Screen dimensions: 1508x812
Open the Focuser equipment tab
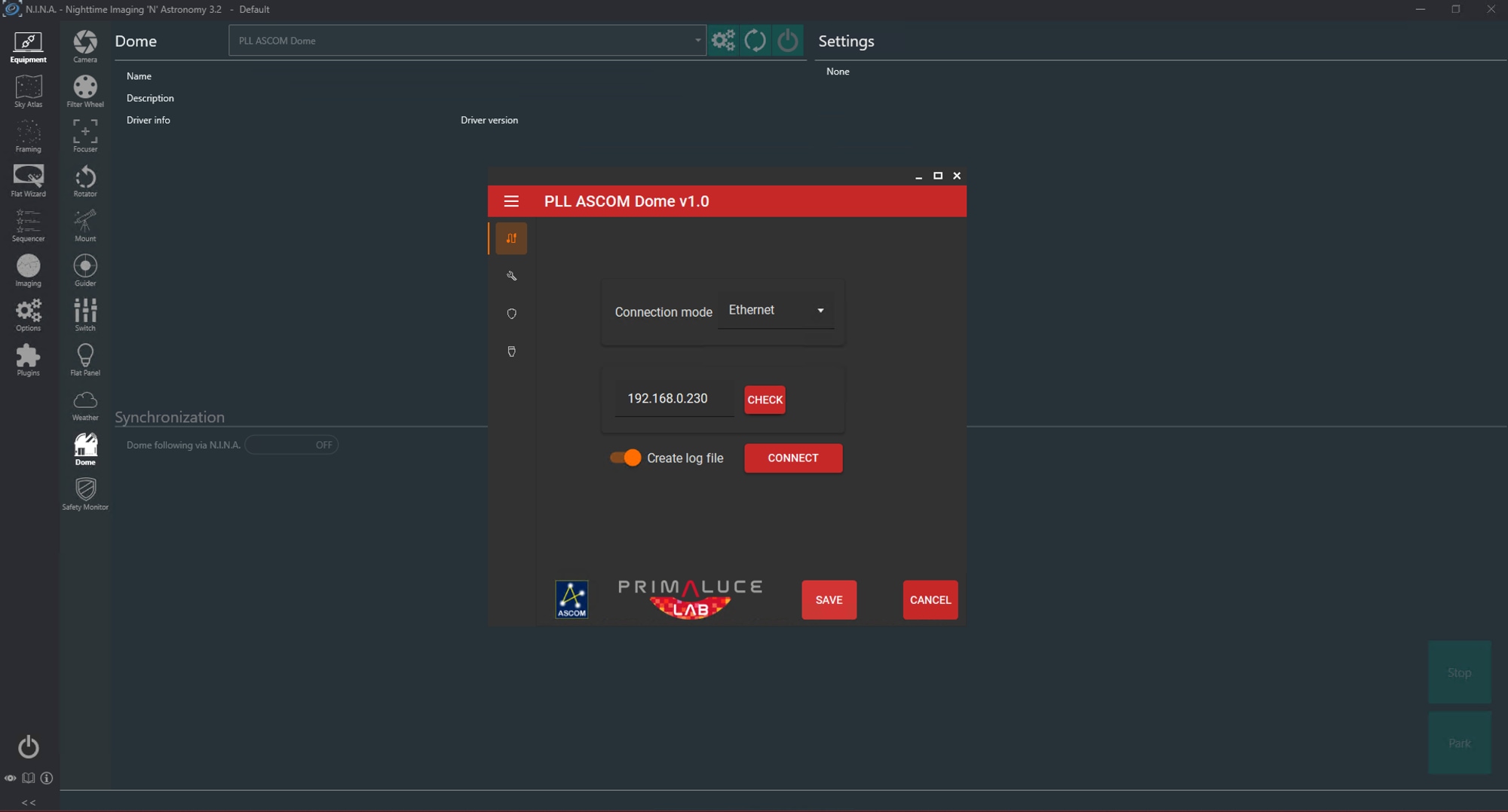(85, 136)
